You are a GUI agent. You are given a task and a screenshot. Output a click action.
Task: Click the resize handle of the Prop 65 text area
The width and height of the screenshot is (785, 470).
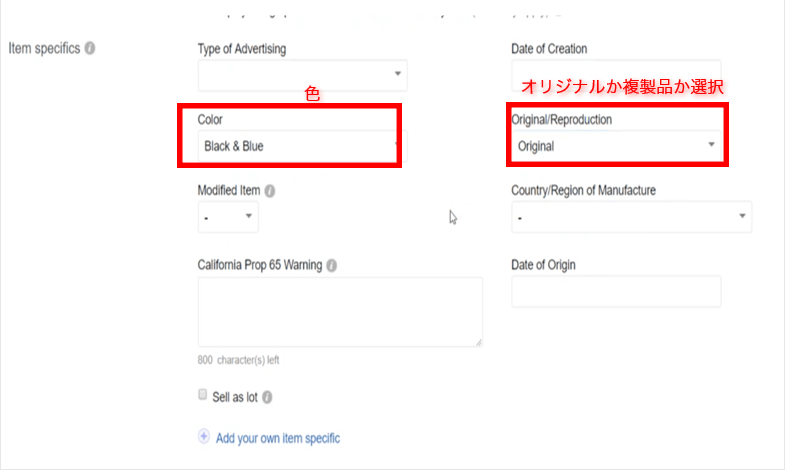[x=479, y=342]
